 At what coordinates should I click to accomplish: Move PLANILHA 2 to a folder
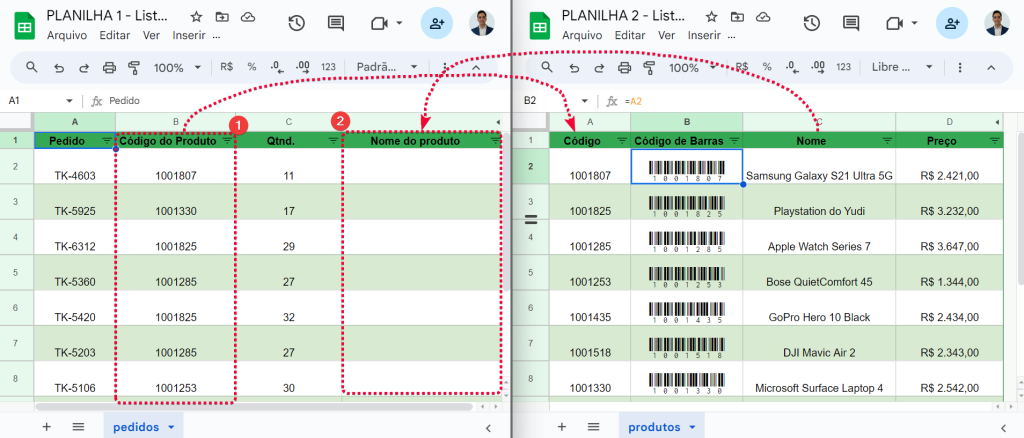737,17
